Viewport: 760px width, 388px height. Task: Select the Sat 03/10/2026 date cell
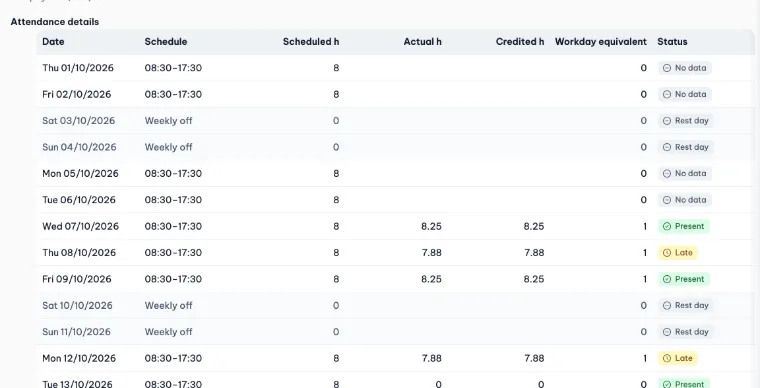pyautogui.click(x=79, y=121)
